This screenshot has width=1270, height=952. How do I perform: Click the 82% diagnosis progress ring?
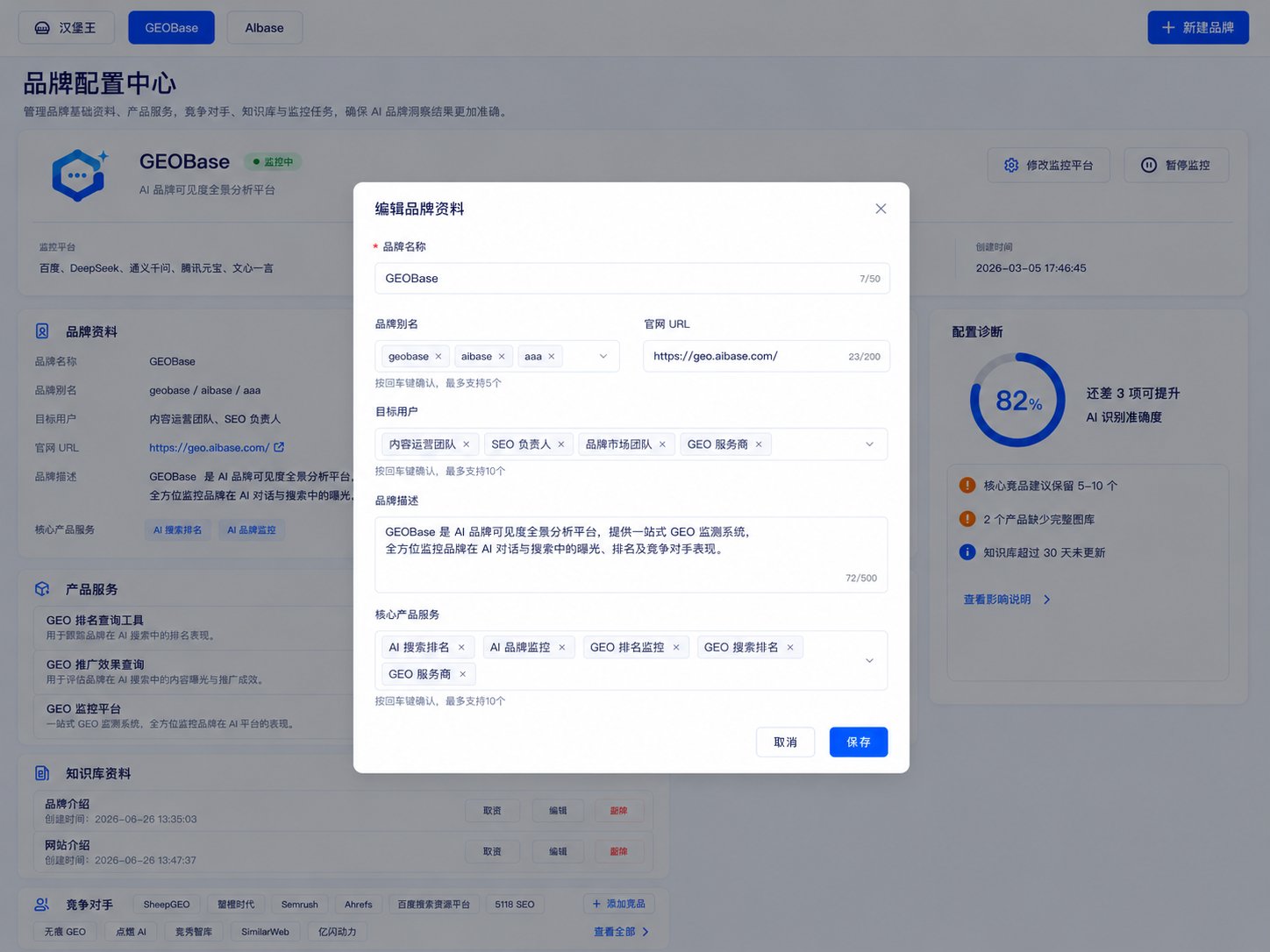point(1017,401)
